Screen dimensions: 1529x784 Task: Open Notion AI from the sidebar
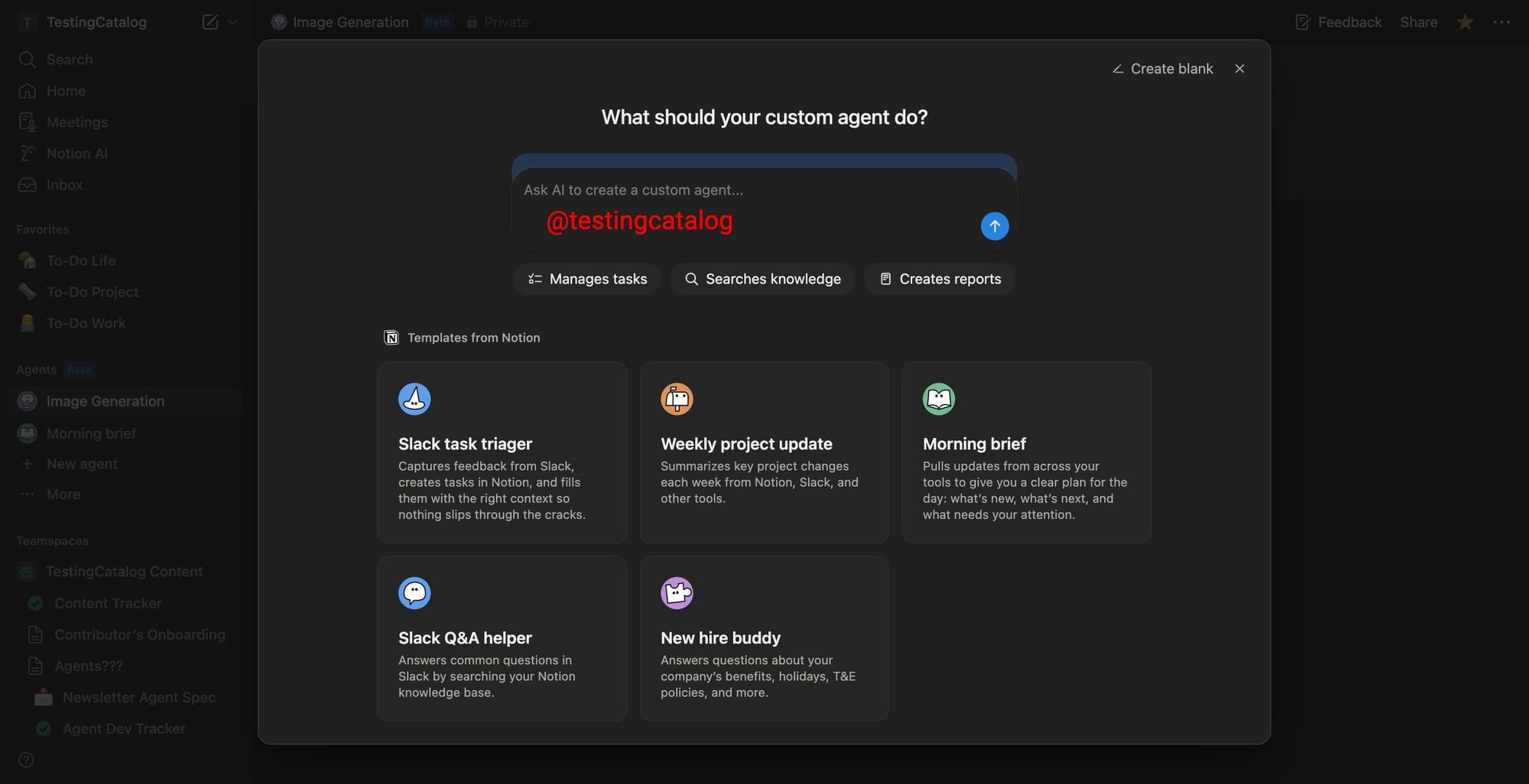(x=76, y=153)
